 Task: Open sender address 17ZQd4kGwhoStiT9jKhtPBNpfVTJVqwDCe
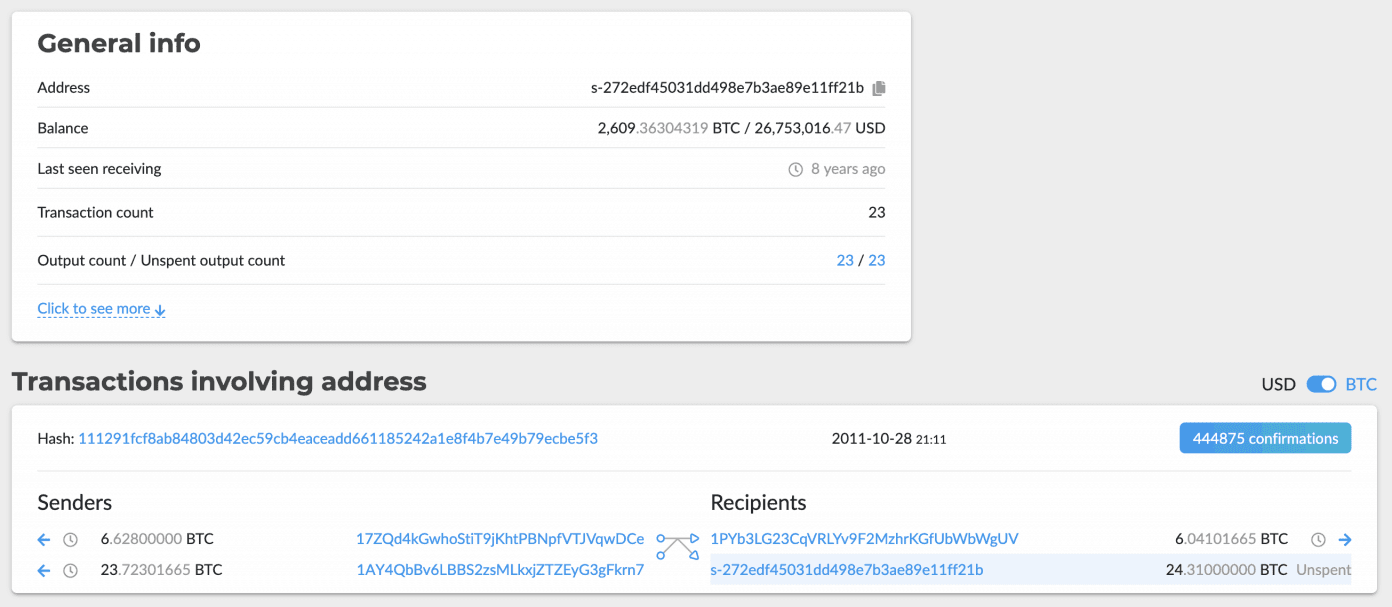click(500, 539)
